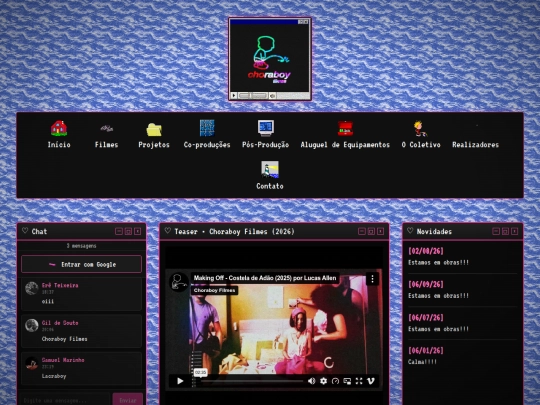Click Gil de Souto avatar in chat
Image resolution: width=540 pixels, height=405 pixels.
[x=31, y=325]
